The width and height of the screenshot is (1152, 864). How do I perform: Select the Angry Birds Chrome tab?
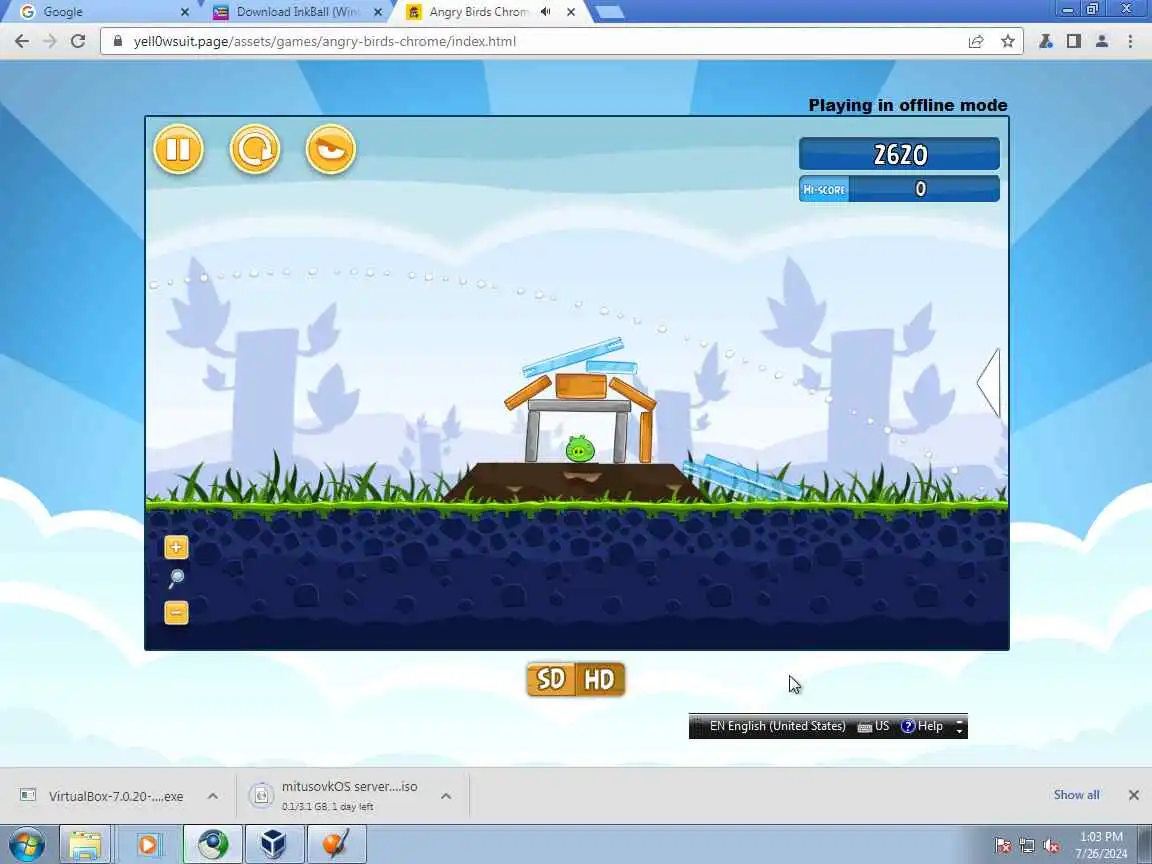pos(478,12)
